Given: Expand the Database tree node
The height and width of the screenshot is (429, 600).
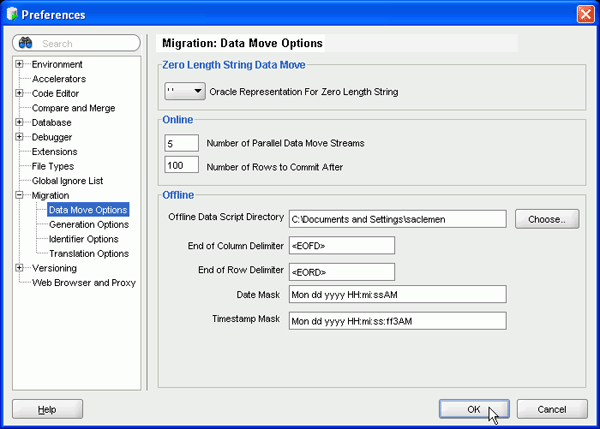Looking at the screenshot, I should pos(19,122).
